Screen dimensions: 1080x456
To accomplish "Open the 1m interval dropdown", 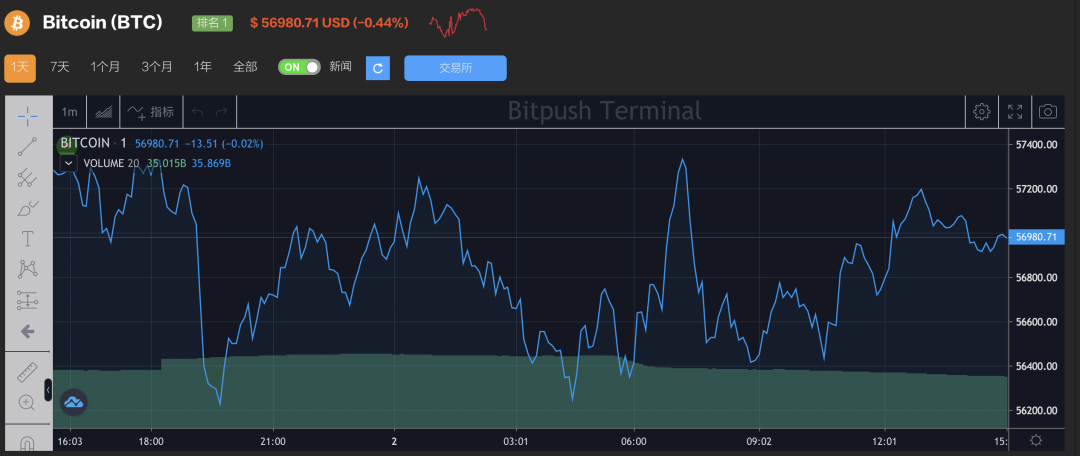I will 70,112.
